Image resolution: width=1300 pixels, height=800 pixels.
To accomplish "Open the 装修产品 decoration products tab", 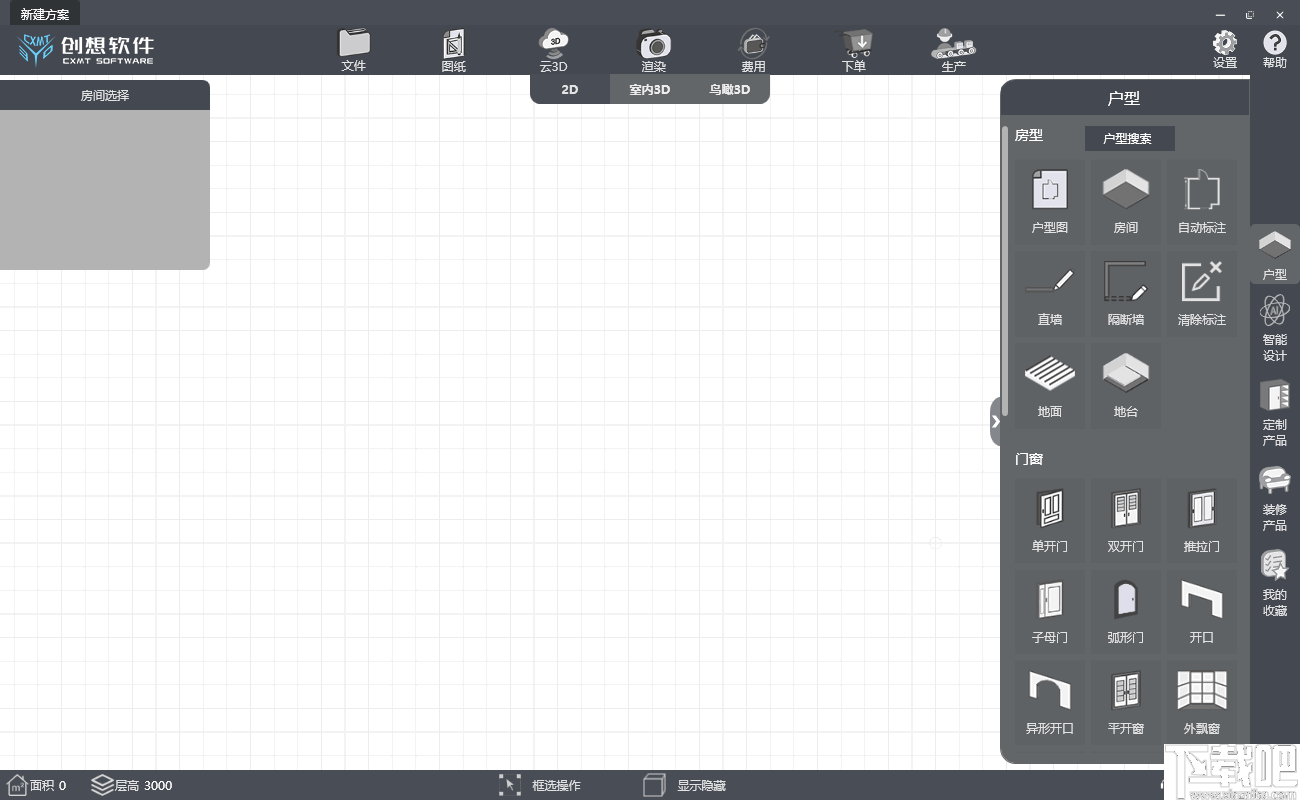I will 1275,498.
